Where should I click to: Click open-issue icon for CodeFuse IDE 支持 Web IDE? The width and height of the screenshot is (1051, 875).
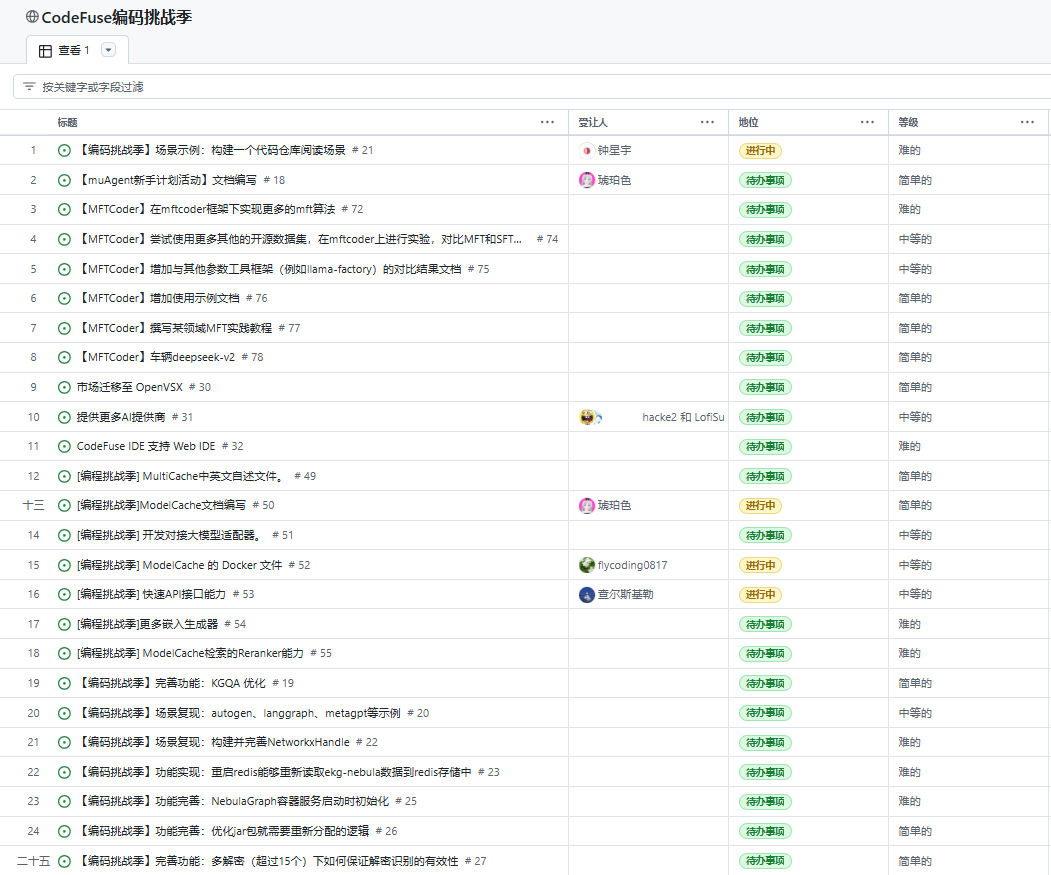click(x=64, y=447)
